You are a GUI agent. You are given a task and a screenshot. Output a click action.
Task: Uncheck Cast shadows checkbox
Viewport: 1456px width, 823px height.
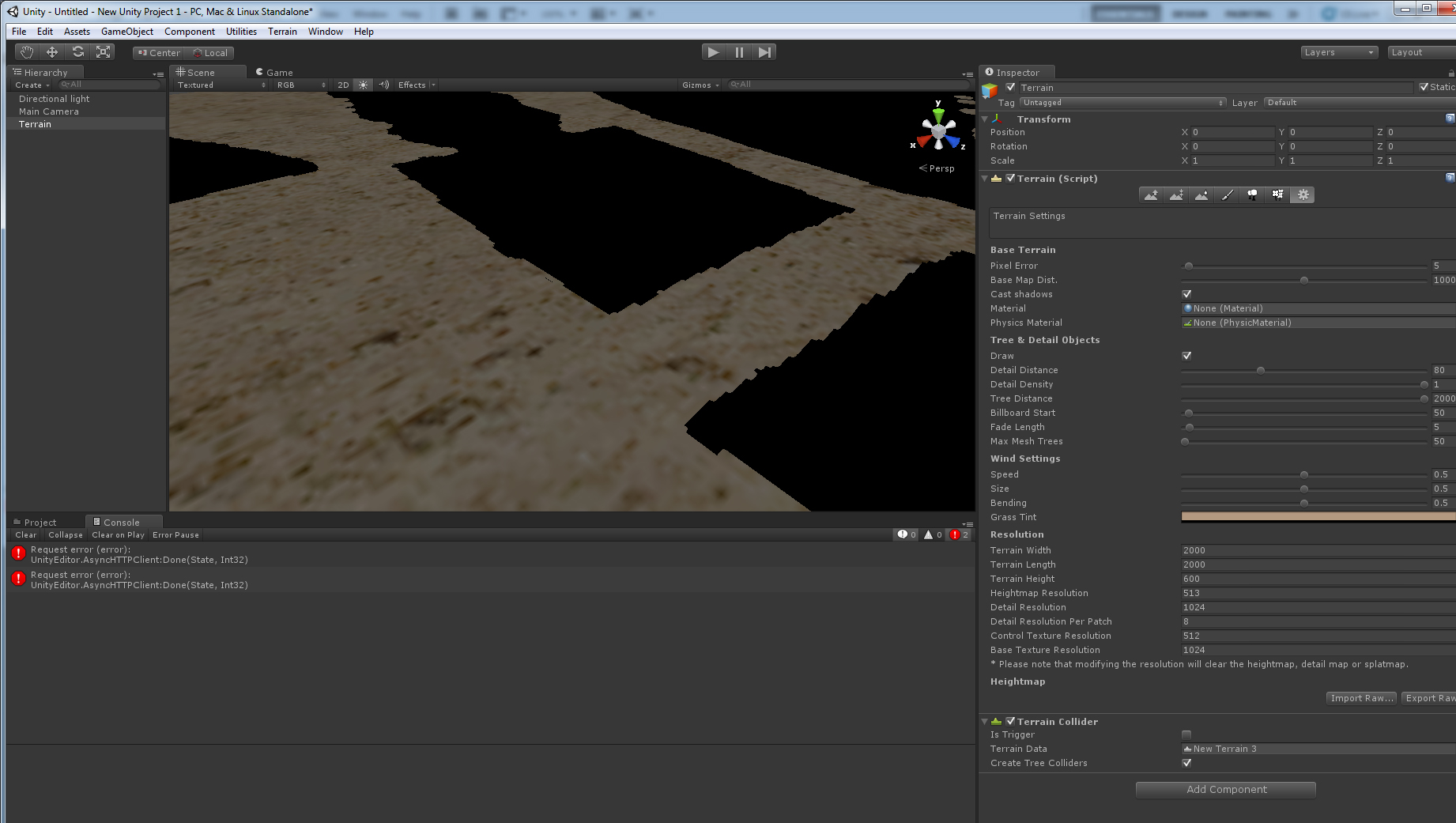pyautogui.click(x=1186, y=294)
